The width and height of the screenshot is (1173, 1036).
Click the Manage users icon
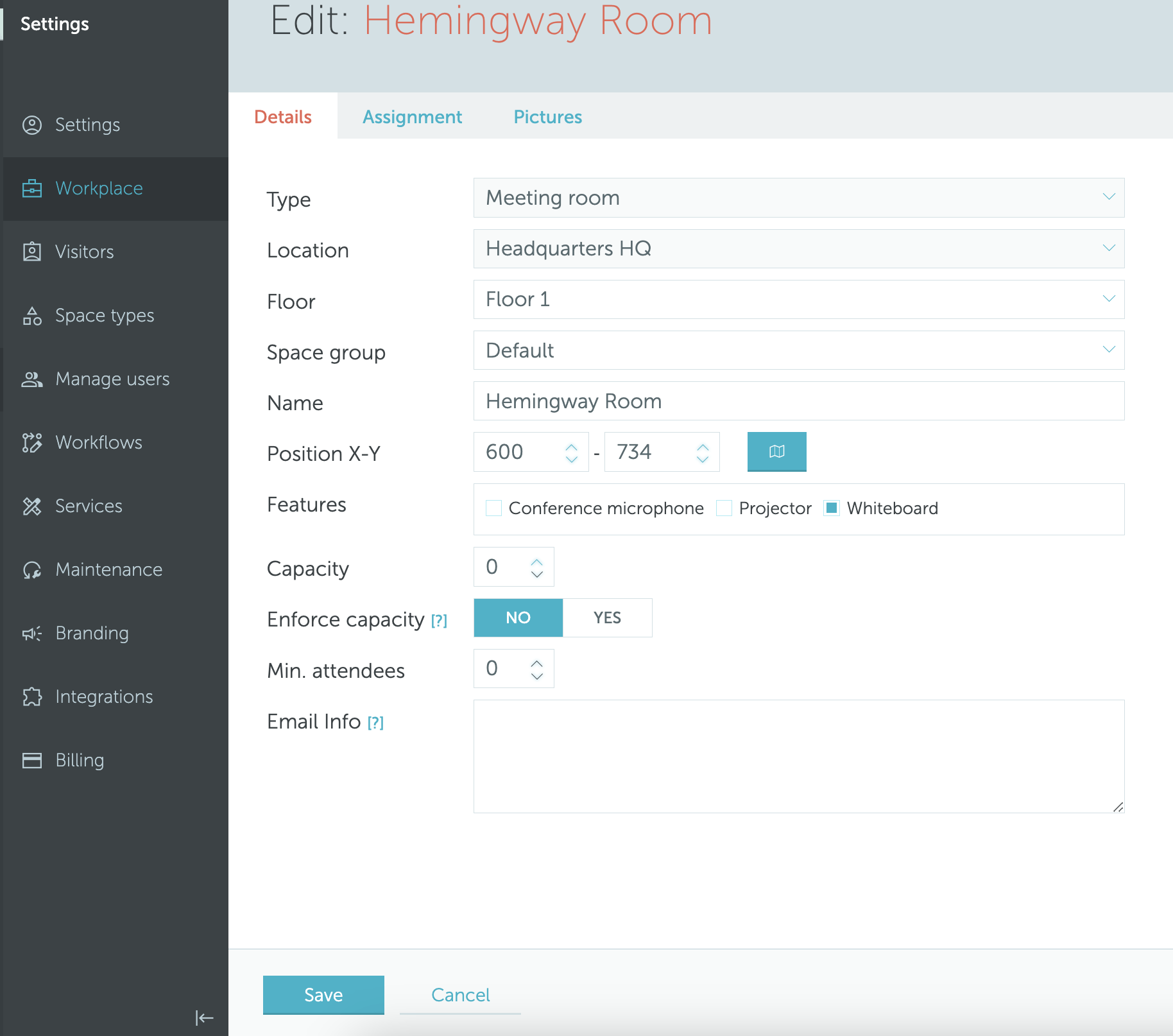coord(32,379)
